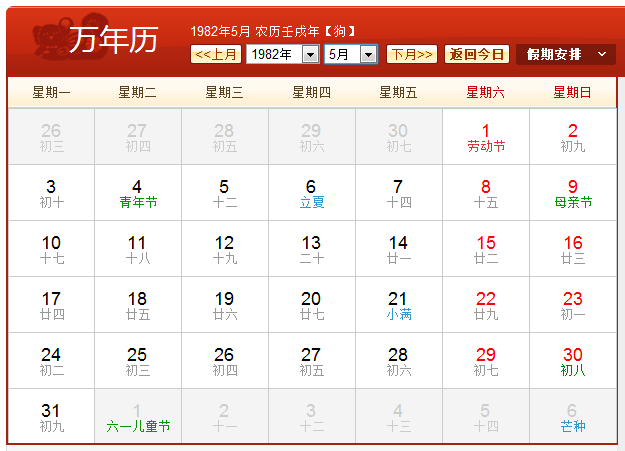
Task: Select May 28 初六 cell
Action: pos(399,360)
